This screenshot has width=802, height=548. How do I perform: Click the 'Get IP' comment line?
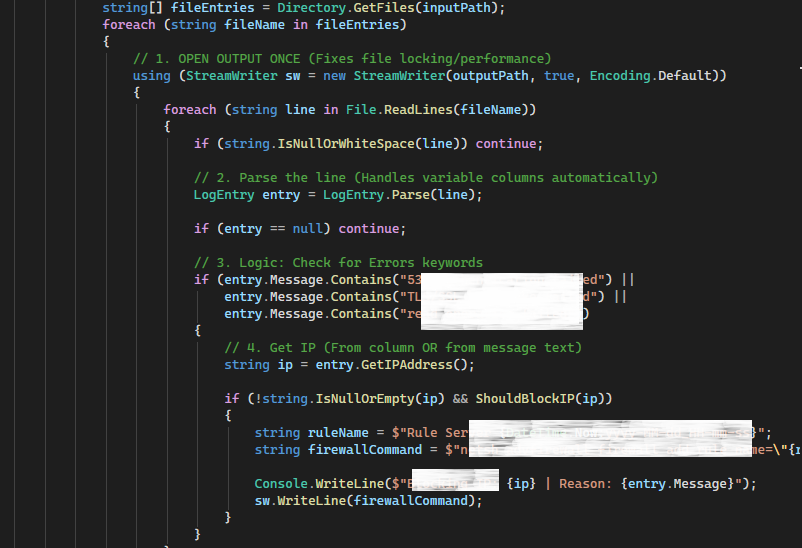click(x=403, y=348)
